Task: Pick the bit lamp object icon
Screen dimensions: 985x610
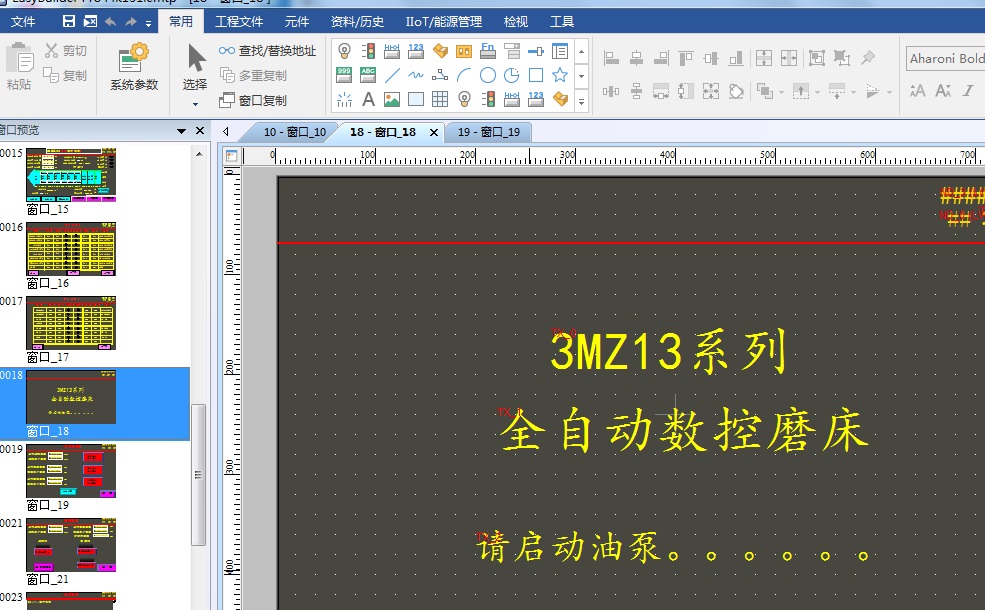Action: [x=344, y=51]
